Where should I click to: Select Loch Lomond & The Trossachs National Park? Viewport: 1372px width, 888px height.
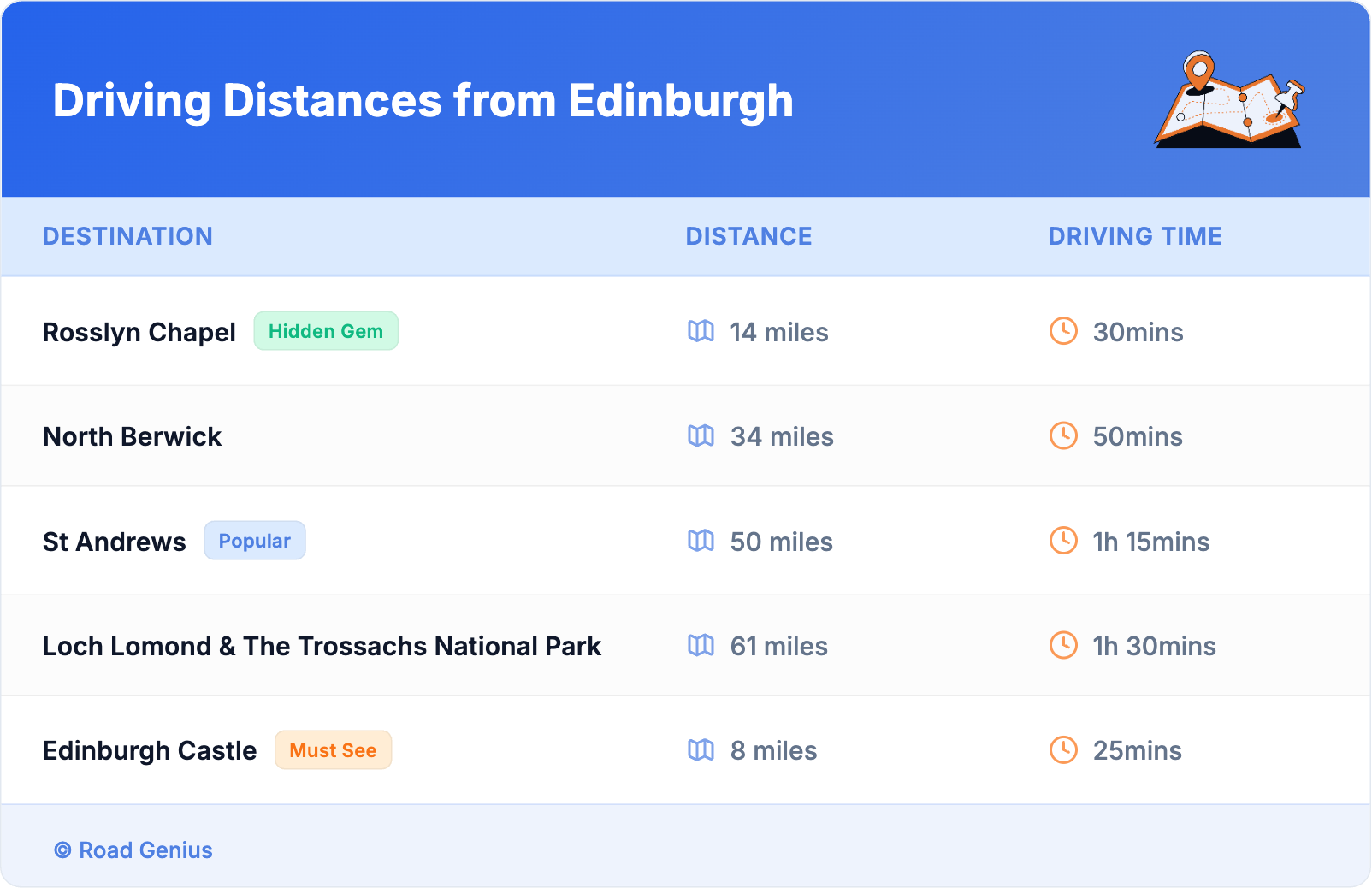322,646
